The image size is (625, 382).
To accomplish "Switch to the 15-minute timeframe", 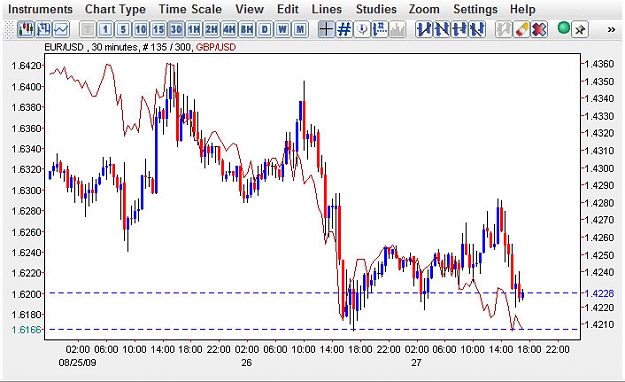I will click(158, 30).
